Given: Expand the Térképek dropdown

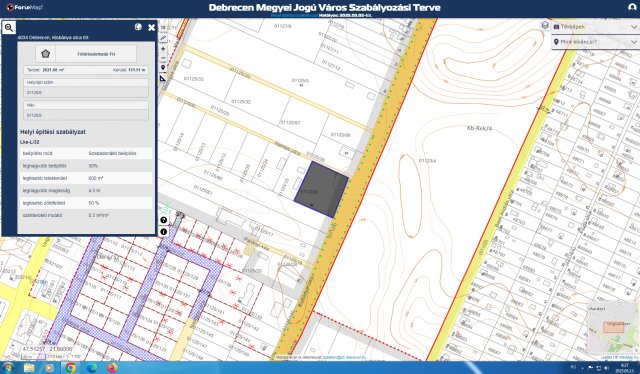Looking at the screenshot, I should pos(596,27).
